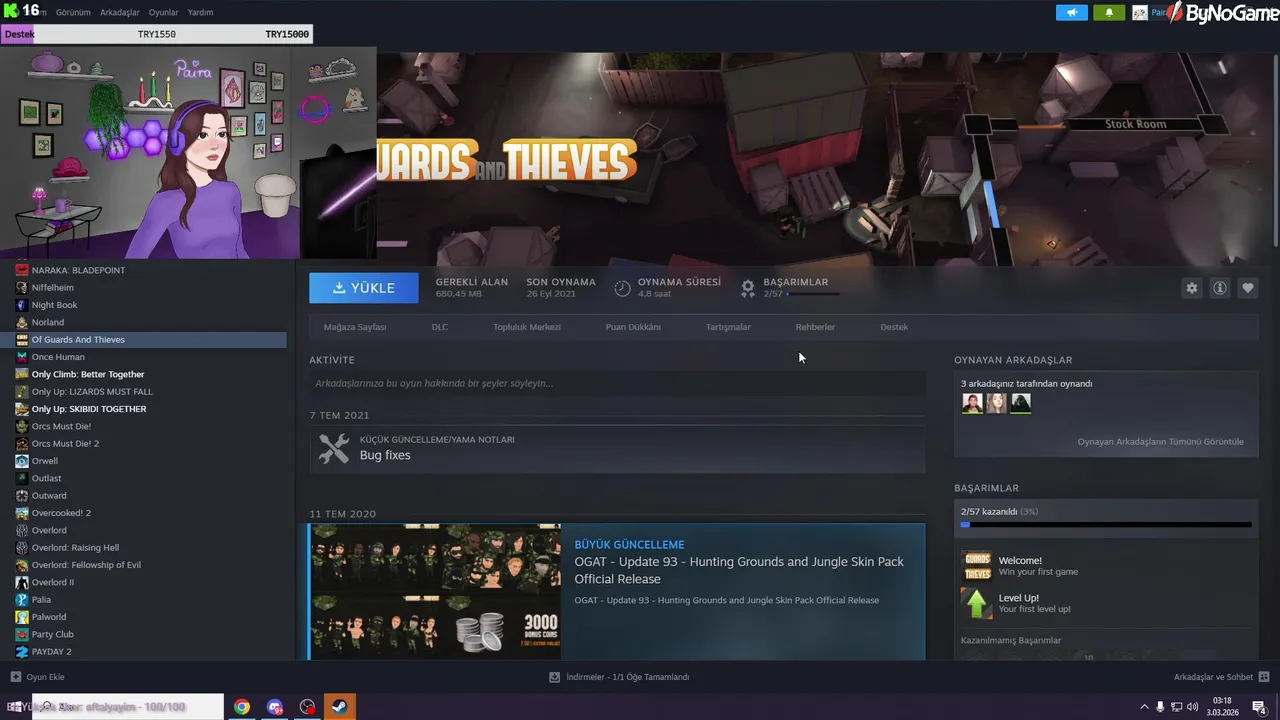Open the Rehberler tab
Image resolution: width=1280 pixels, height=720 pixels.
click(815, 327)
